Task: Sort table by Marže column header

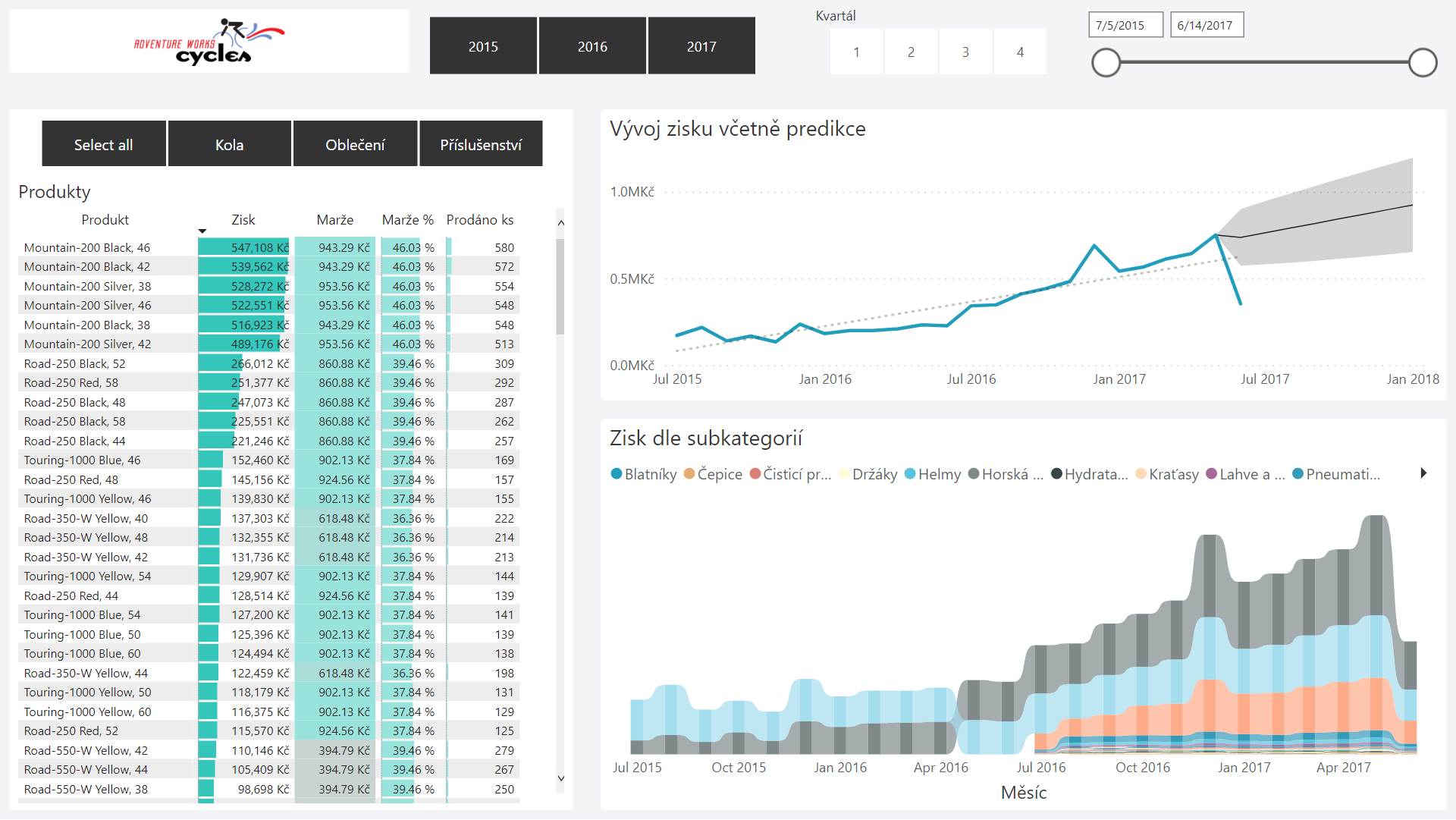Action: point(334,219)
